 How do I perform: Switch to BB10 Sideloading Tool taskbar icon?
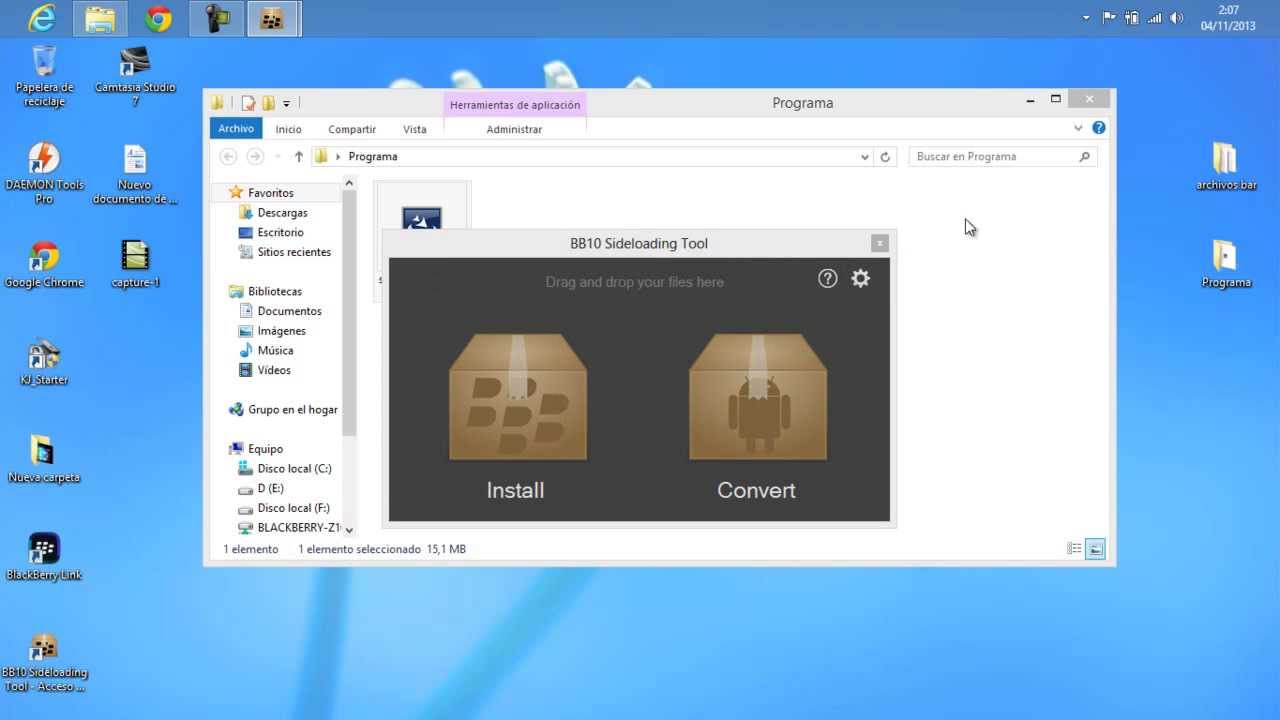coord(273,18)
